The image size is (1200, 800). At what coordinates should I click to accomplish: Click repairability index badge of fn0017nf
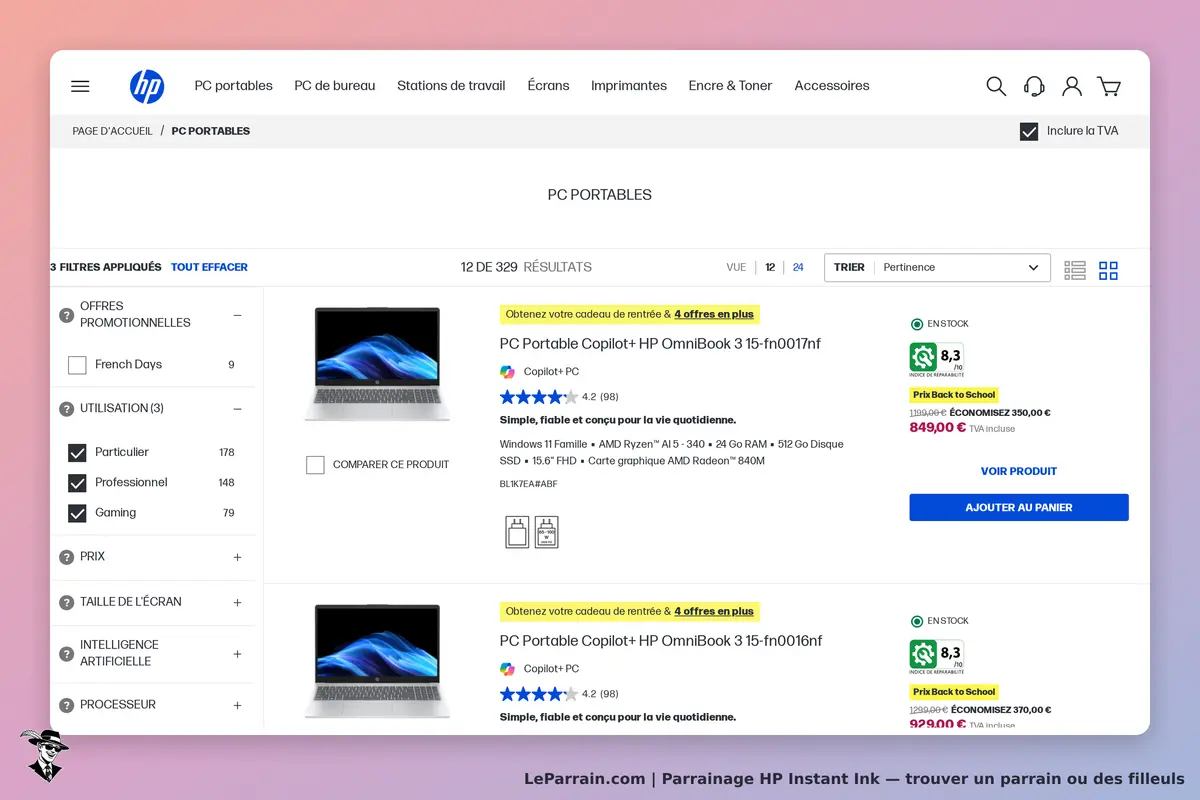(936, 359)
